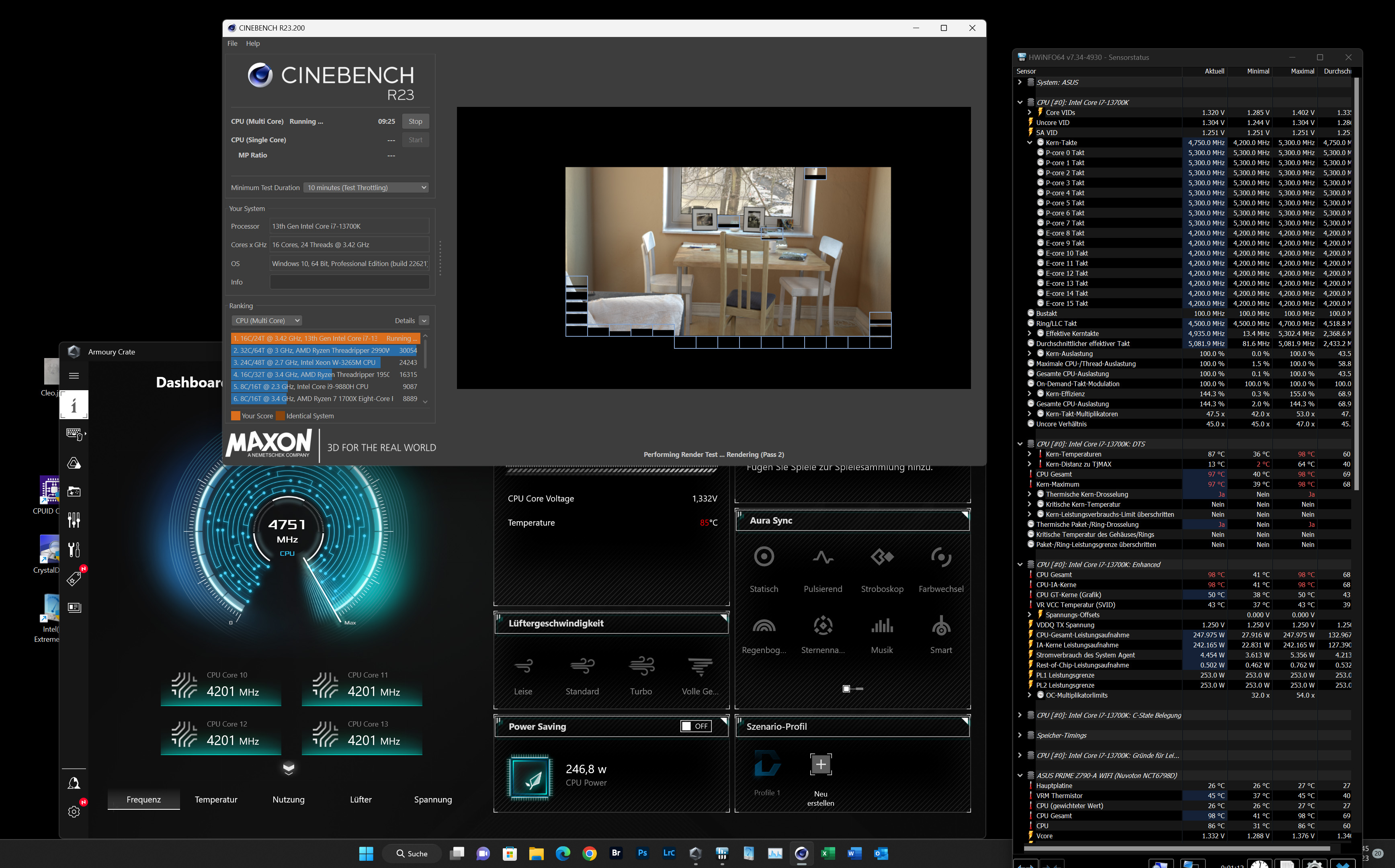The height and width of the screenshot is (868, 1395).
Task: Open Armoury Crate hamburger menu
Action: [x=74, y=376]
